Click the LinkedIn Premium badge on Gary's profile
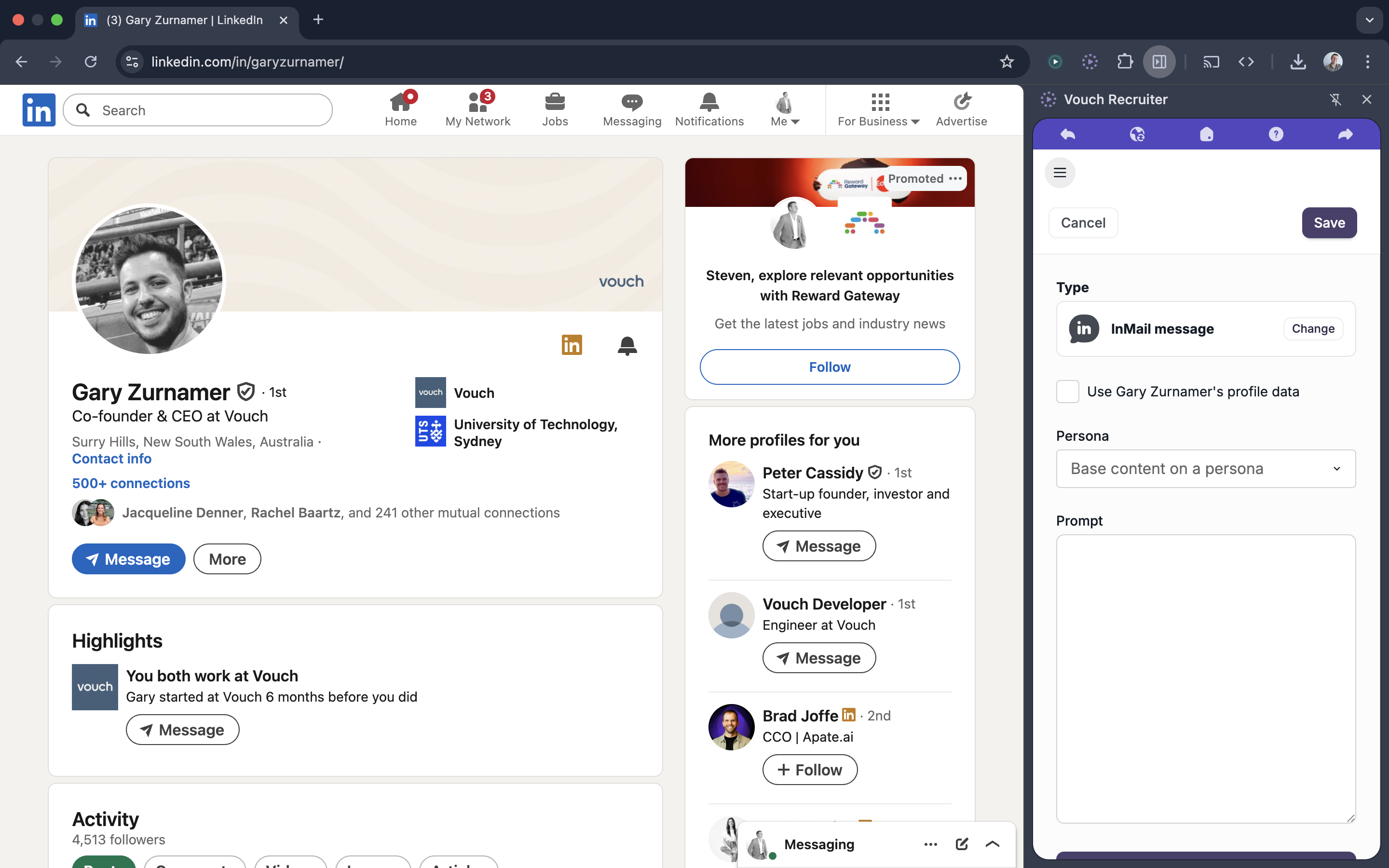The width and height of the screenshot is (1389, 868). [572, 345]
